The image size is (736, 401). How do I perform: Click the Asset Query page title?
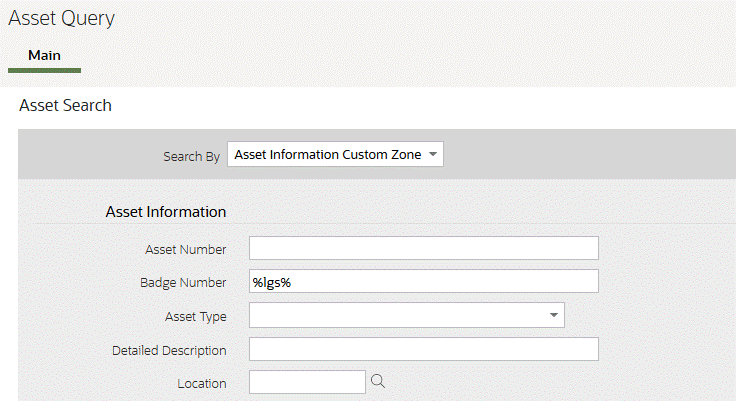pos(61,18)
